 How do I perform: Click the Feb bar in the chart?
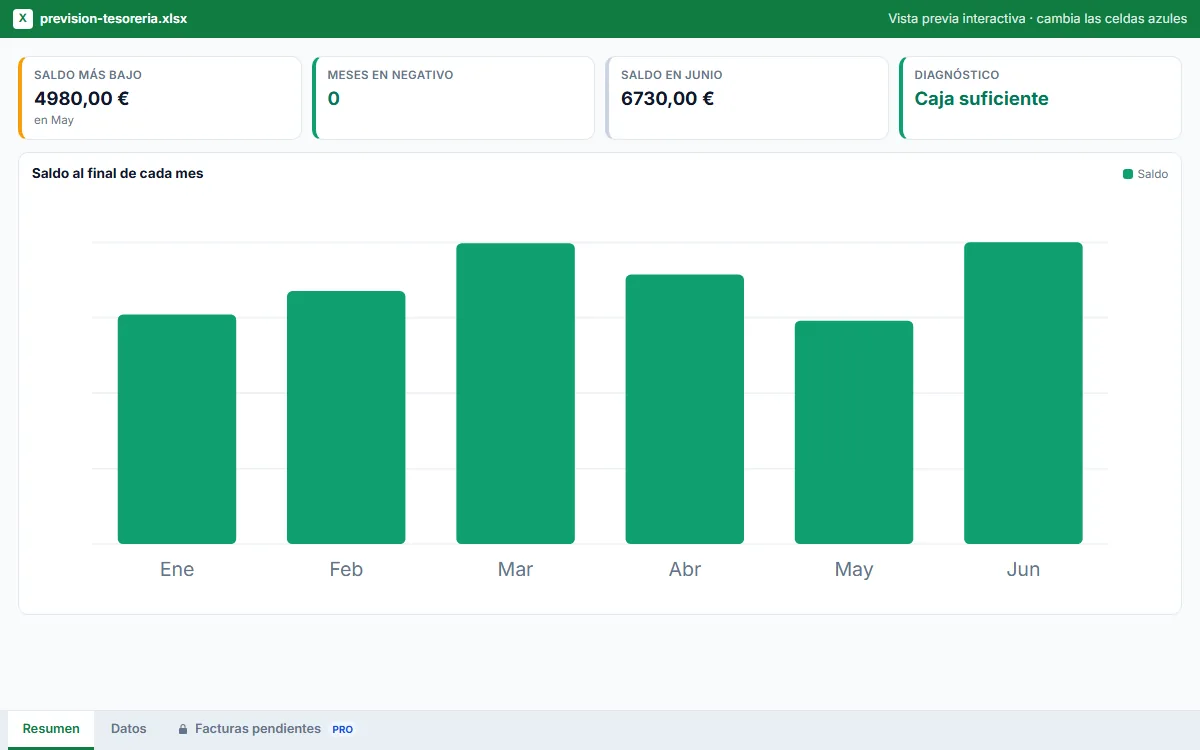(346, 418)
